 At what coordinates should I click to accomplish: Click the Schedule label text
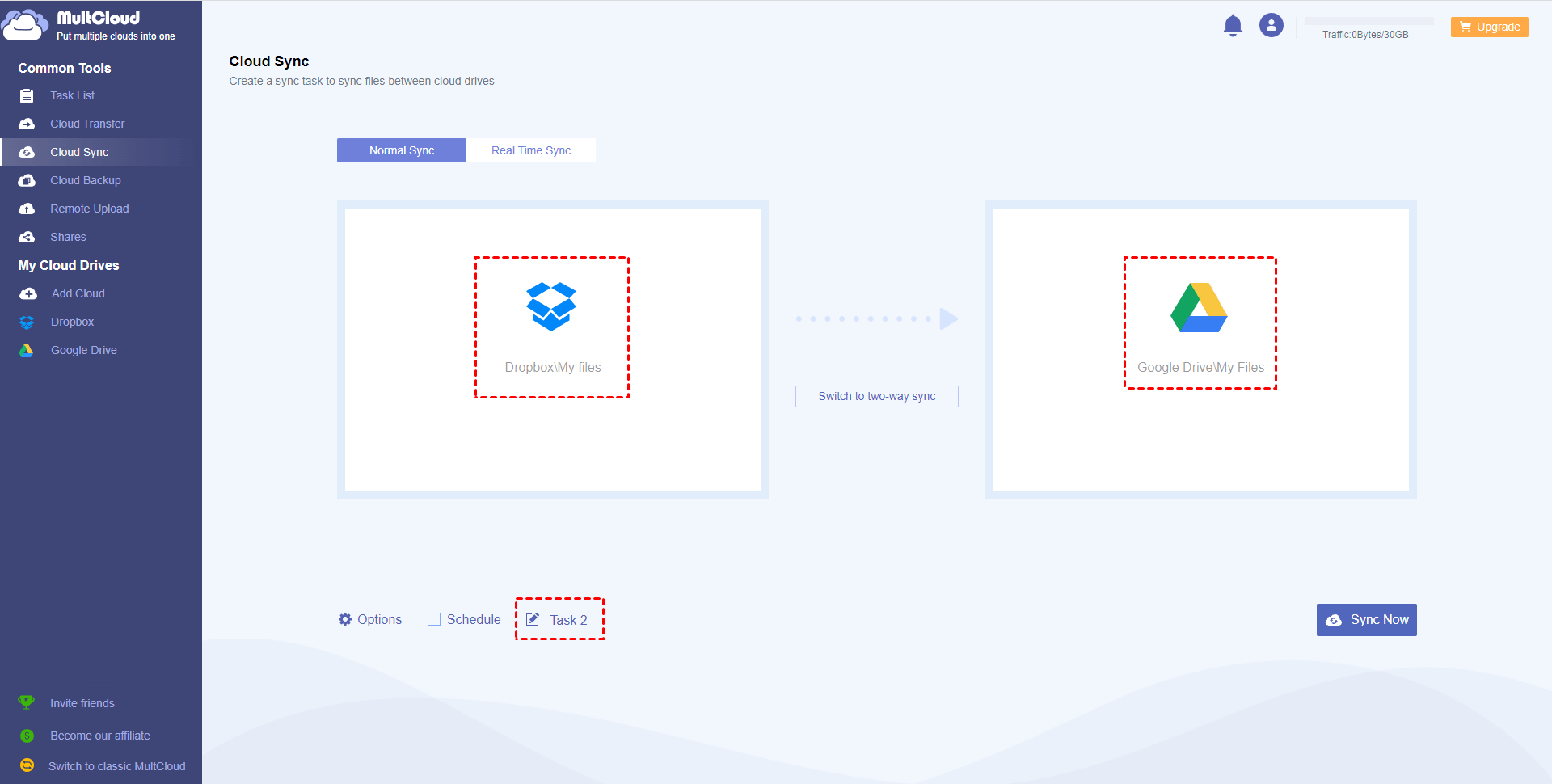pyautogui.click(x=474, y=619)
